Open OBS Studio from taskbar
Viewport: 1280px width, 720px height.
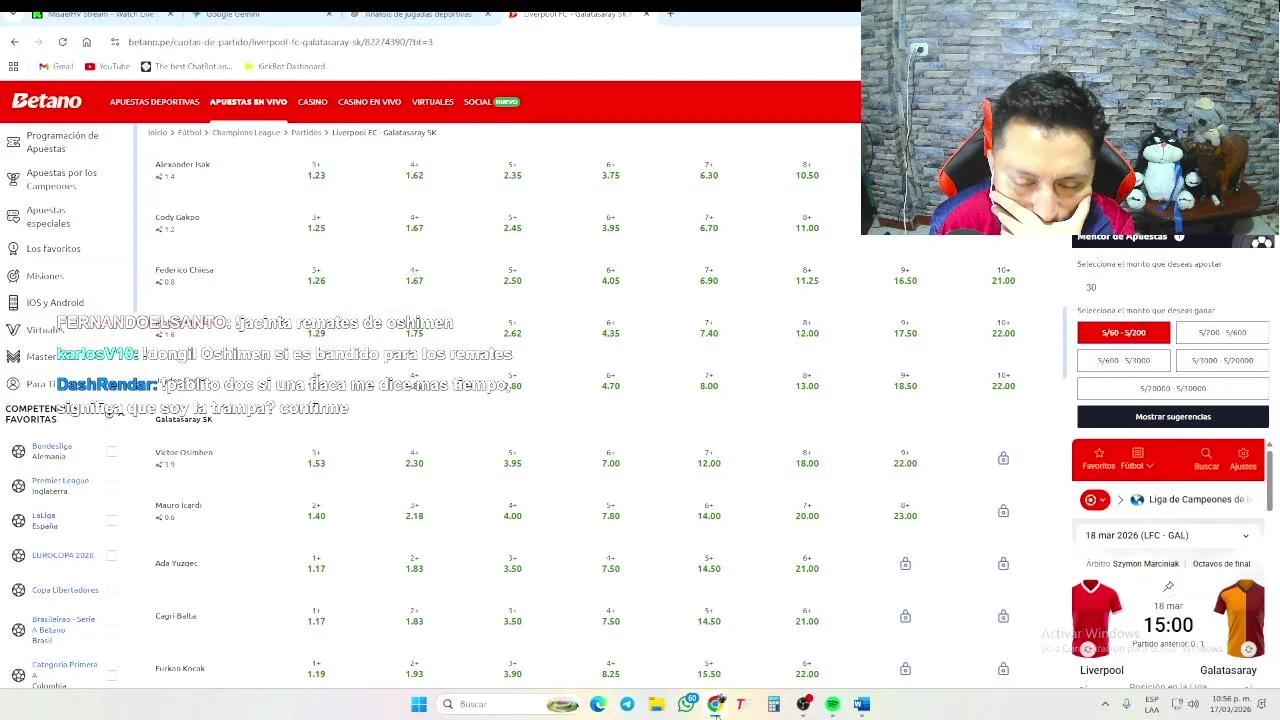pyautogui.click(x=803, y=704)
